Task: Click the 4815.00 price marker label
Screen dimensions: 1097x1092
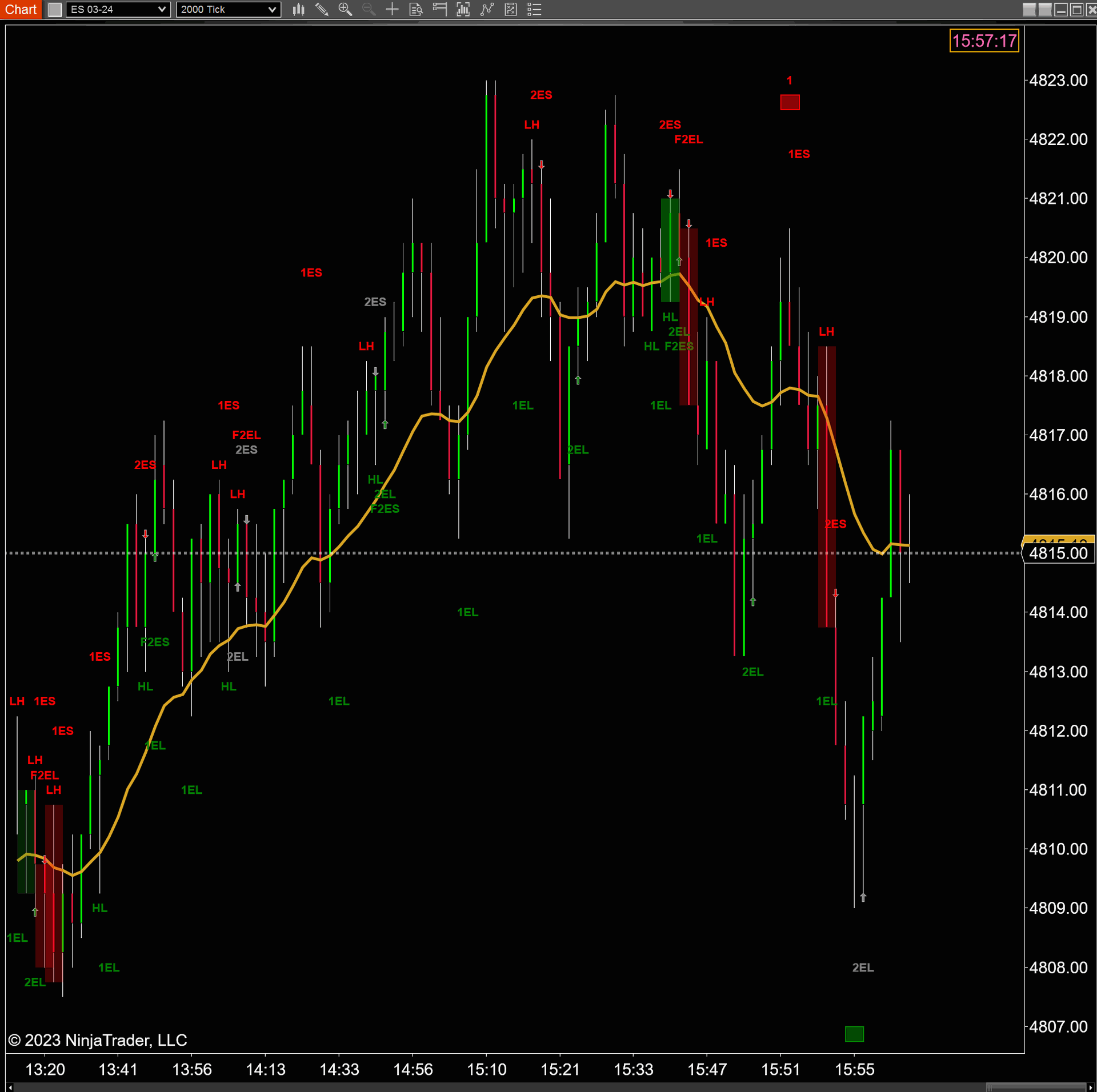Action: point(1058,553)
